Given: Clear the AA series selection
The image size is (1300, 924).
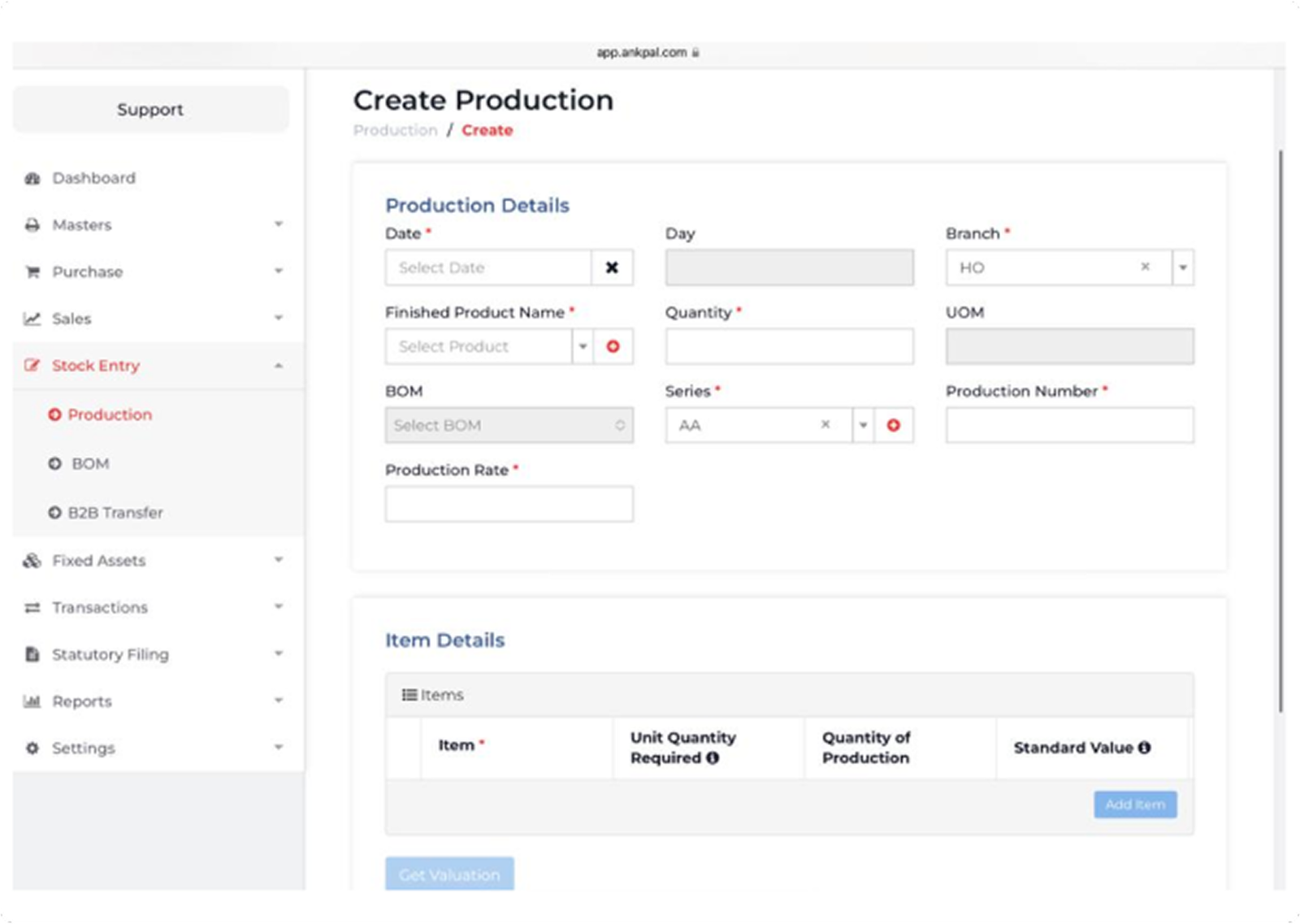Looking at the screenshot, I should pyautogui.click(x=825, y=424).
